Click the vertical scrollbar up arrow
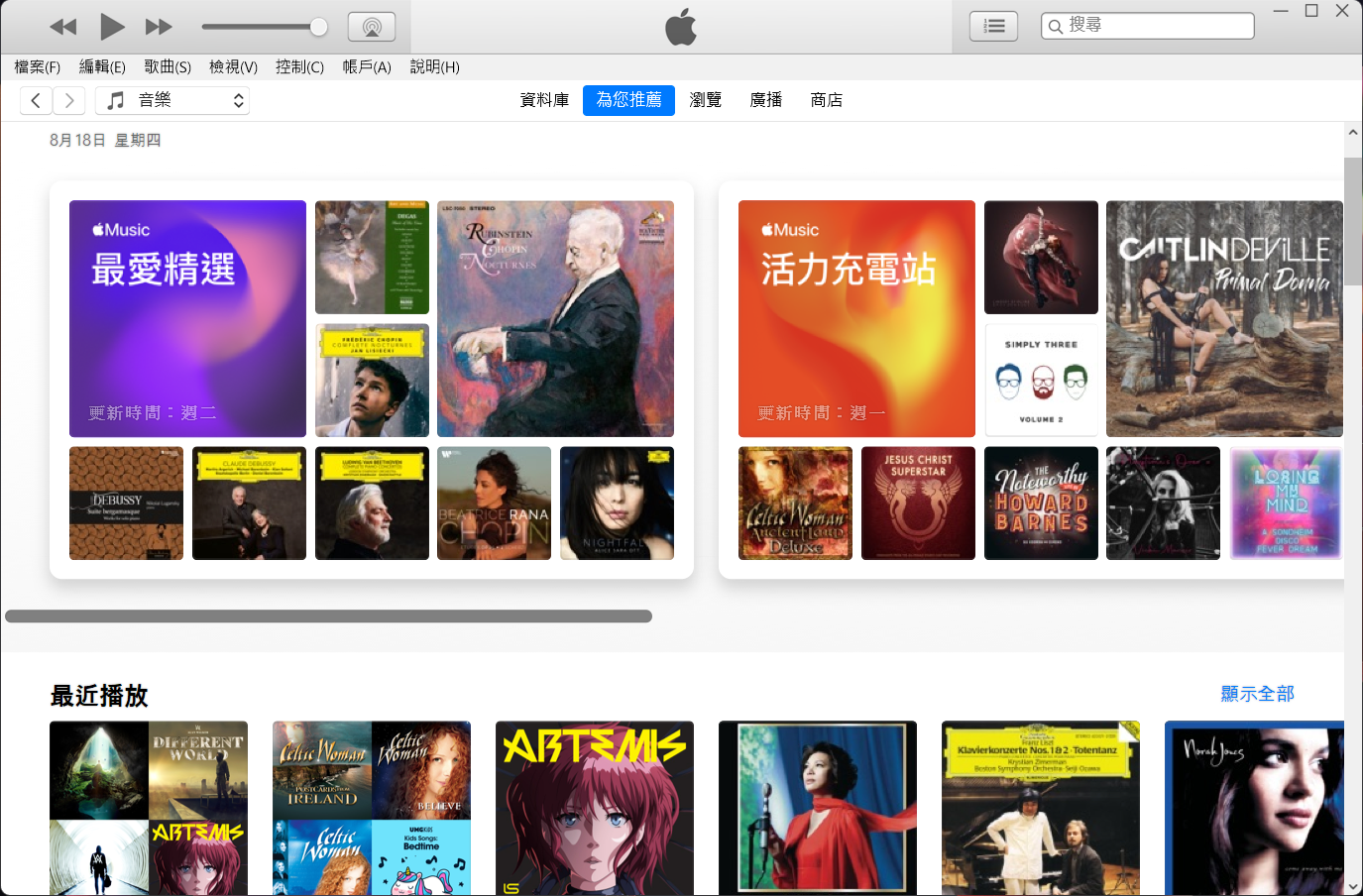Image resolution: width=1363 pixels, height=896 pixels. [1353, 132]
